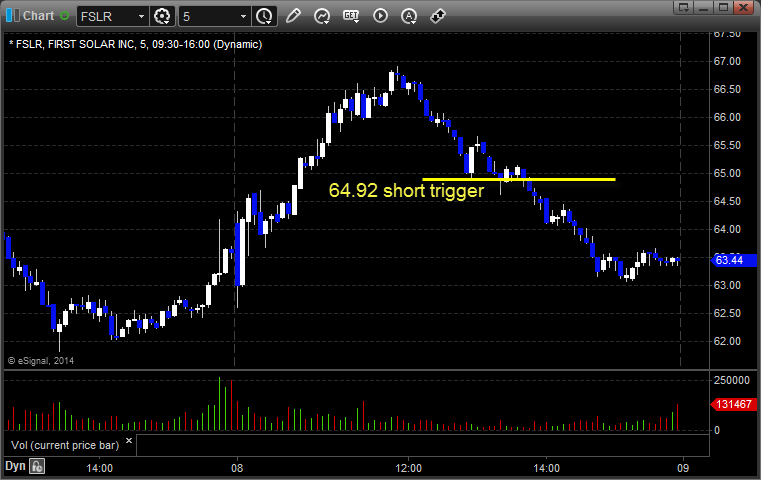This screenshot has height=480, width=761.
Task: Click the '64.92 short trigger' text annotation
Action: pyautogui.click(x=406, y=190)
